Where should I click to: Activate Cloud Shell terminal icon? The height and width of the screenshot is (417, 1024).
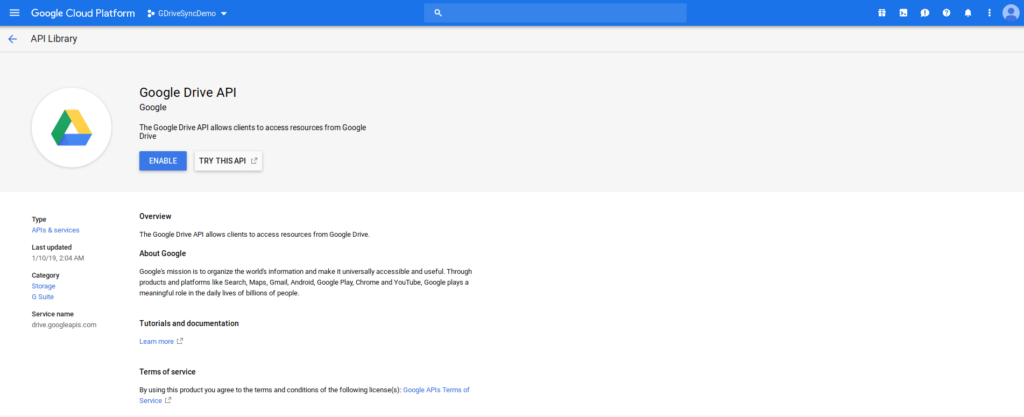point(903,13)
